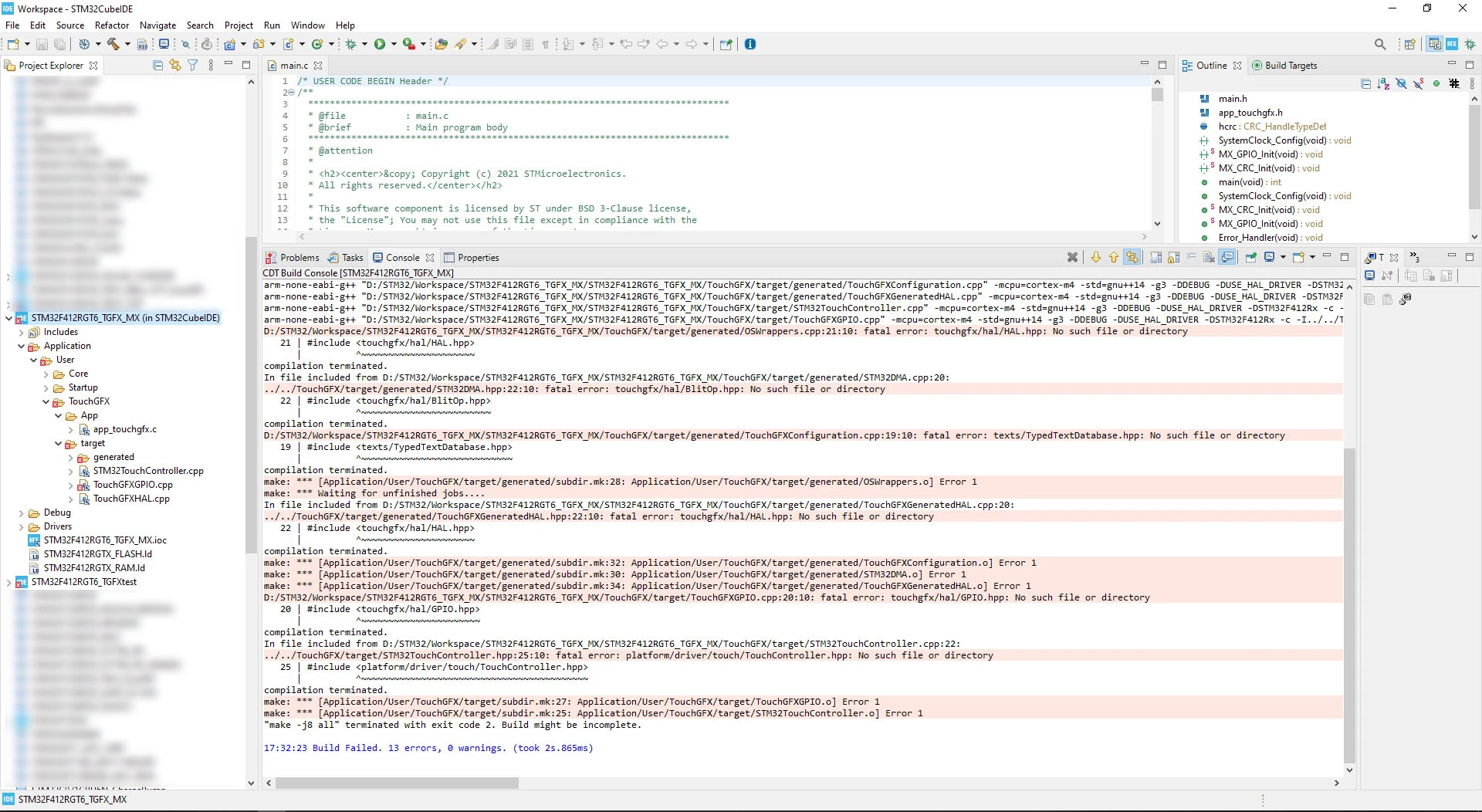Close the main.c editor tab
The image size is (1482, 812).
[318, 66]
